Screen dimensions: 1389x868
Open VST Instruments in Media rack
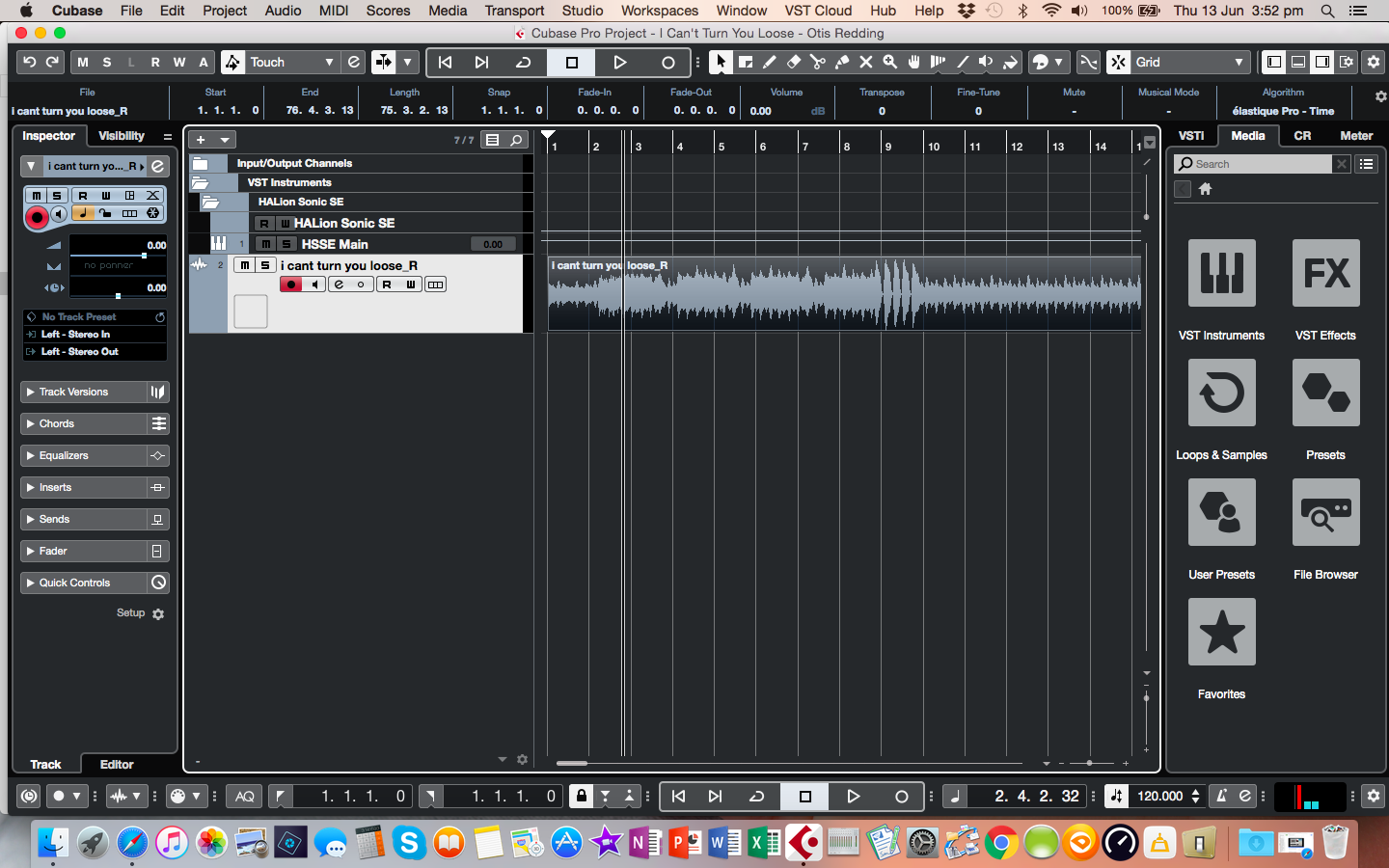[1221, 273]
